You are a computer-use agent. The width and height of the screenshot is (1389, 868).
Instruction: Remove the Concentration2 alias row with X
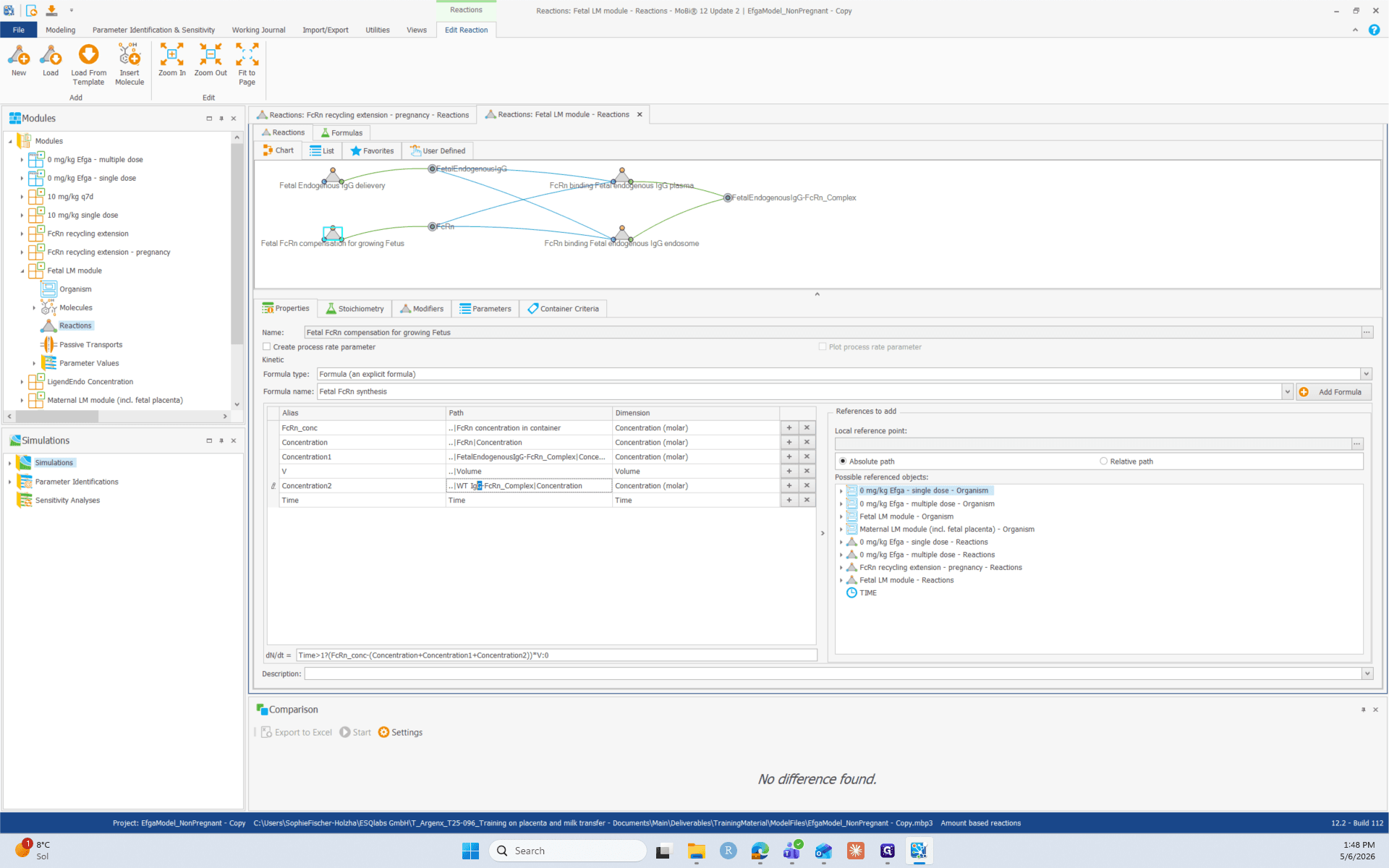point(807,485)
